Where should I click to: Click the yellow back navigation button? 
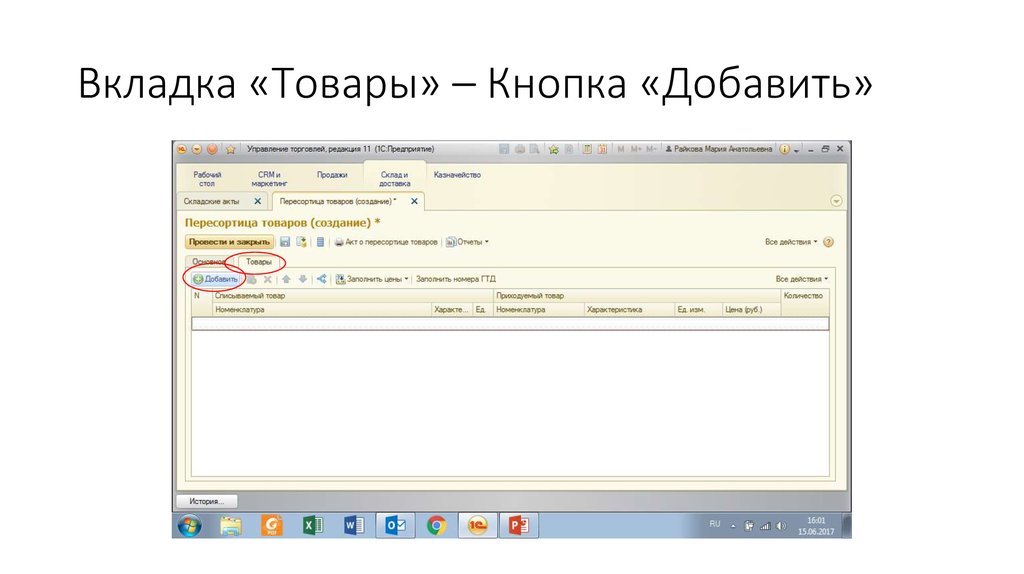[197, 149]
